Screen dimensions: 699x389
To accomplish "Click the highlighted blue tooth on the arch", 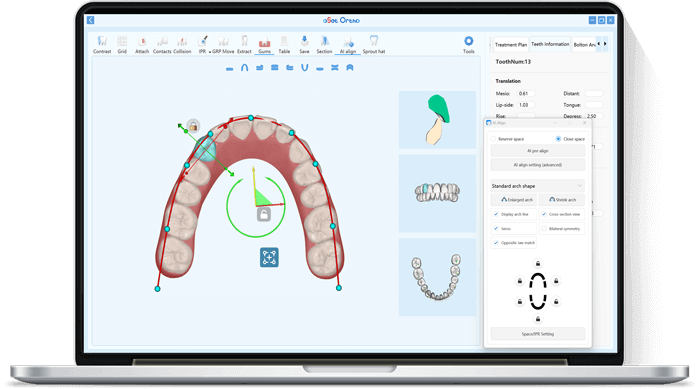I will 206,149.
